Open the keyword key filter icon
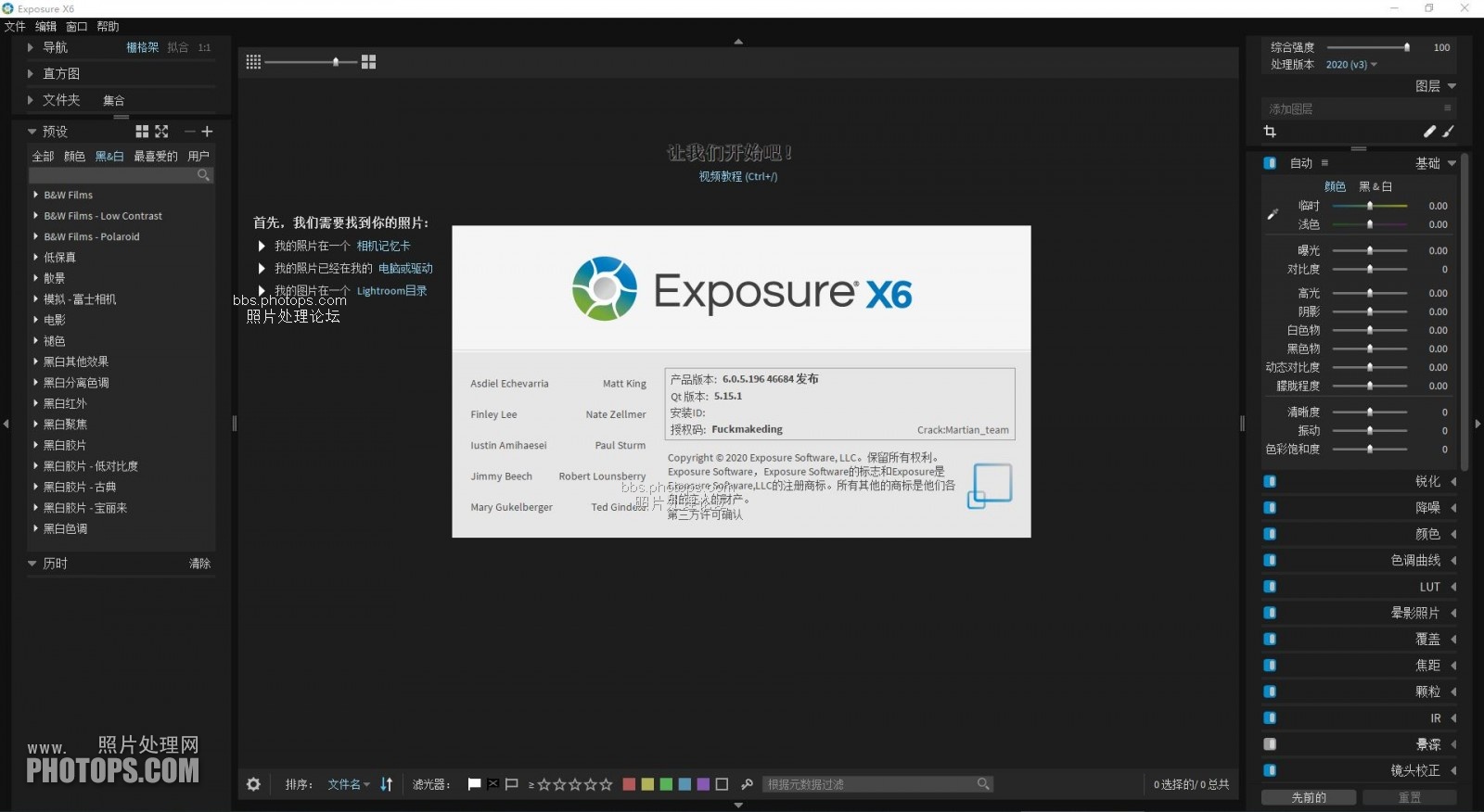The width and height of the screenshot is (1484, 812). tap(747, 784)
